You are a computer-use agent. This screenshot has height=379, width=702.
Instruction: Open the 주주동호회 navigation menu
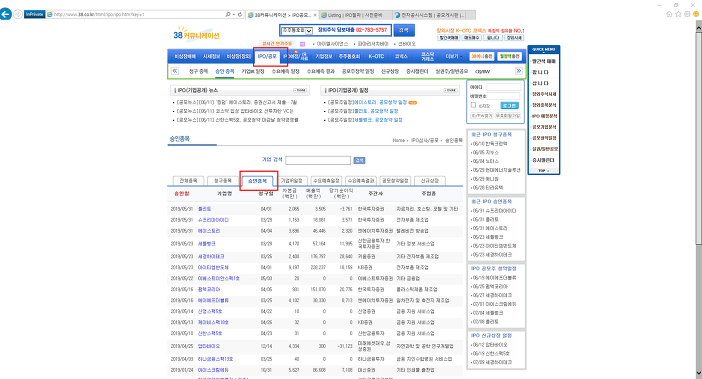coord(349,56)
